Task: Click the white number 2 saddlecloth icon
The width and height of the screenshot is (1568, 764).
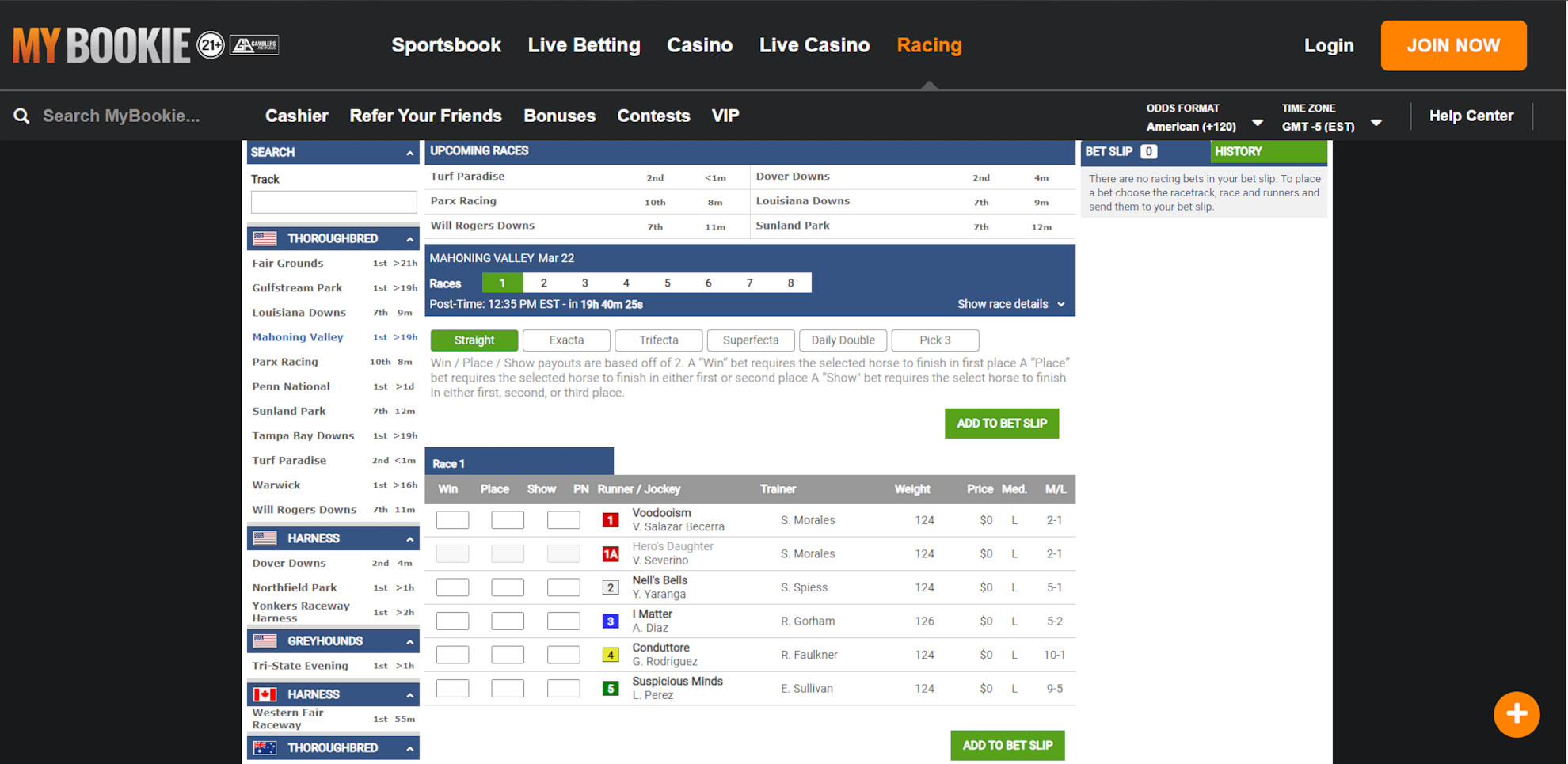Action: pyautogui.click(x=611, y=587)
